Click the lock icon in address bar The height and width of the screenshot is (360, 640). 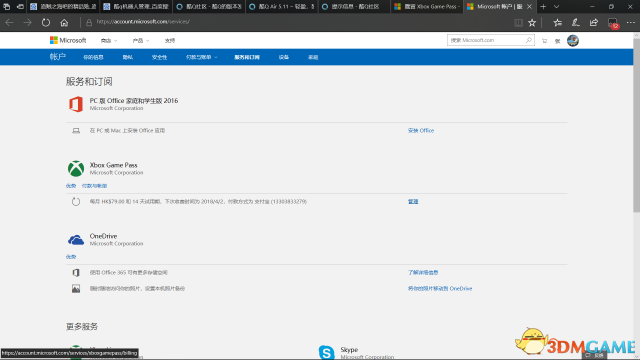point(89,22)
